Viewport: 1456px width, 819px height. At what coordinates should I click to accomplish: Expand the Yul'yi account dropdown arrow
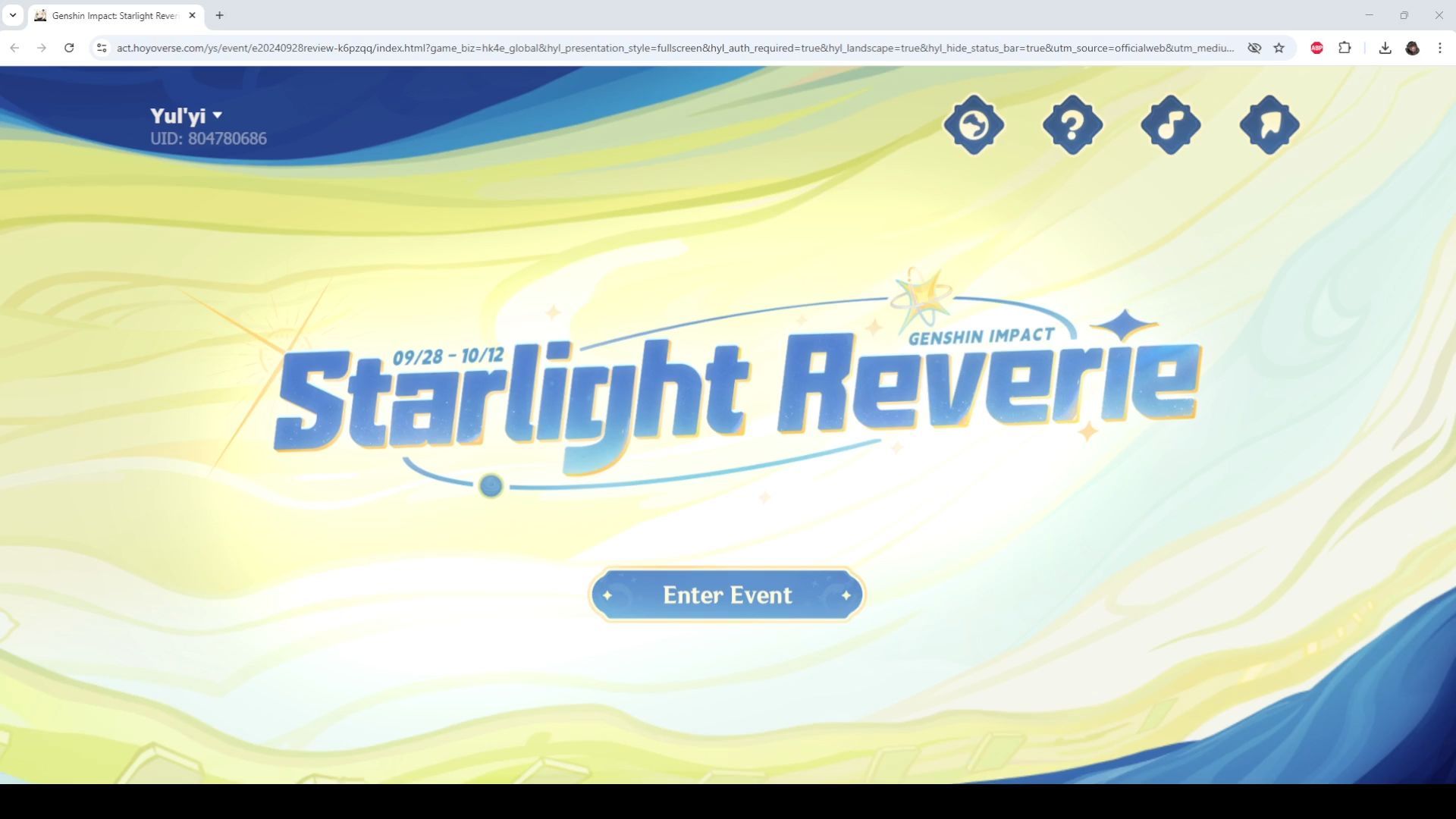point(218,115)
